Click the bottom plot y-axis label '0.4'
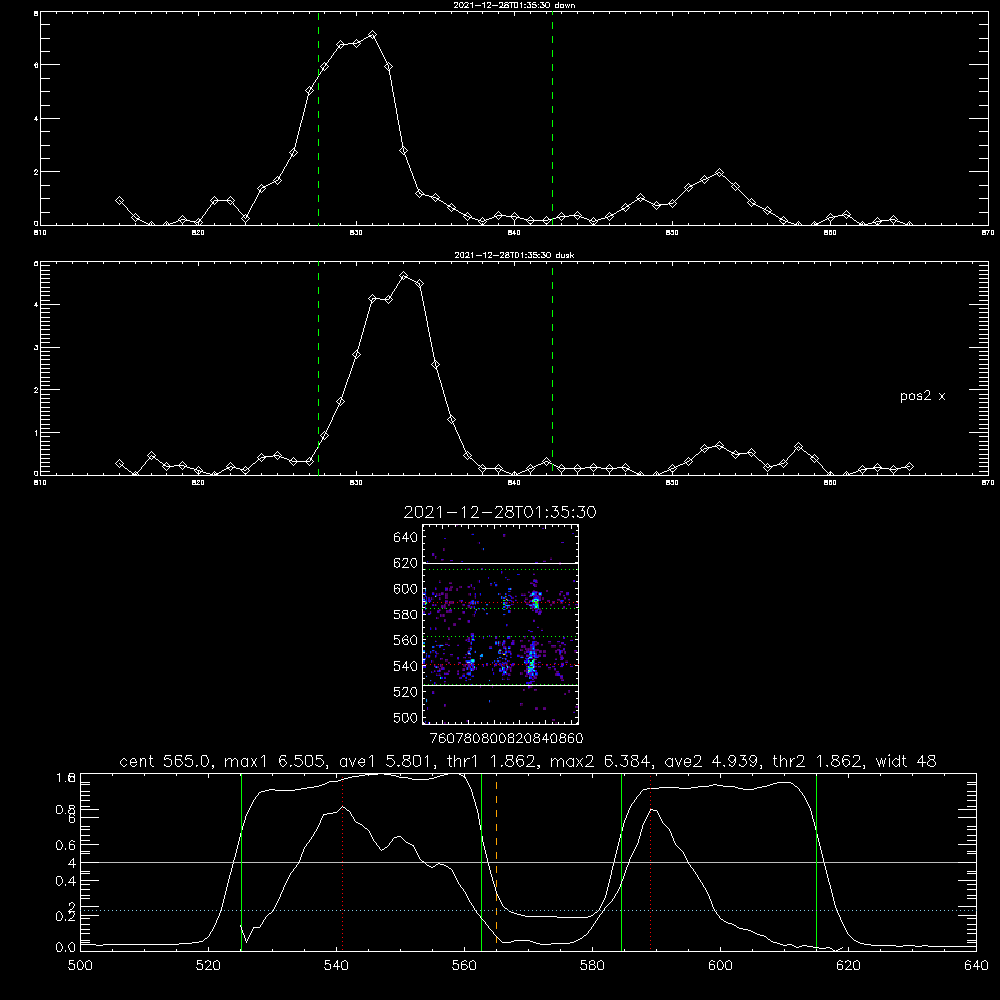The image size is (1000, 1000). coord(66,881)
